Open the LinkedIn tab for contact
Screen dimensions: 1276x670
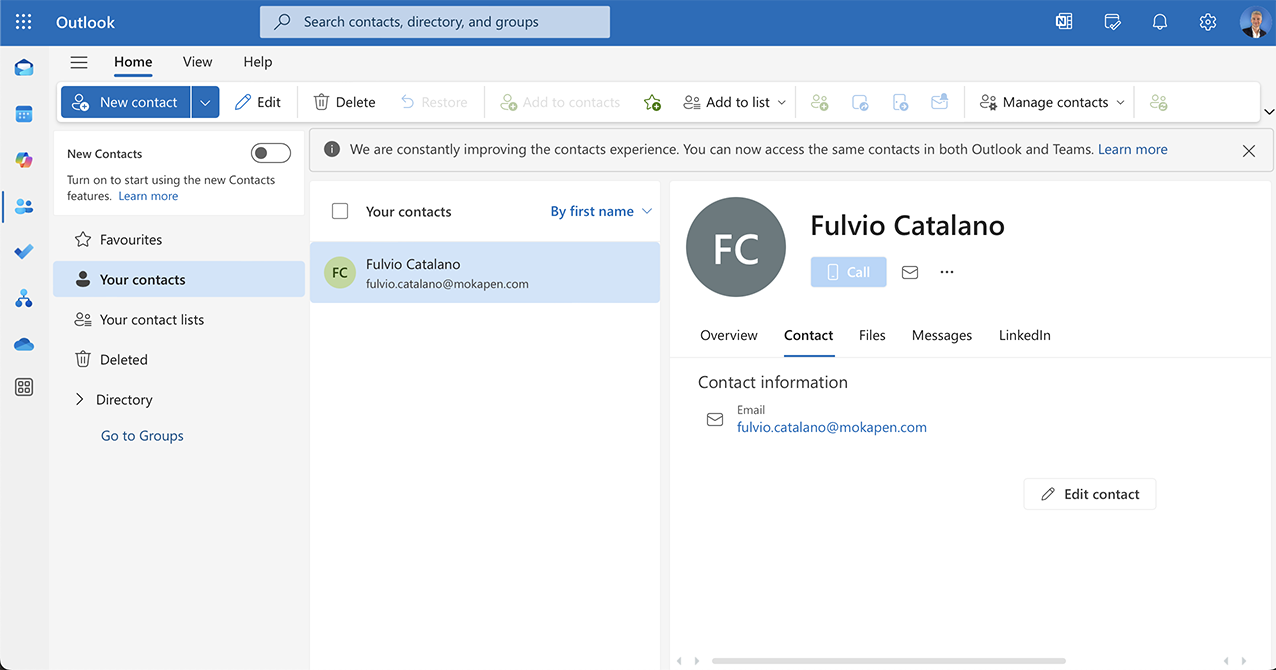tap(1024, 335)
